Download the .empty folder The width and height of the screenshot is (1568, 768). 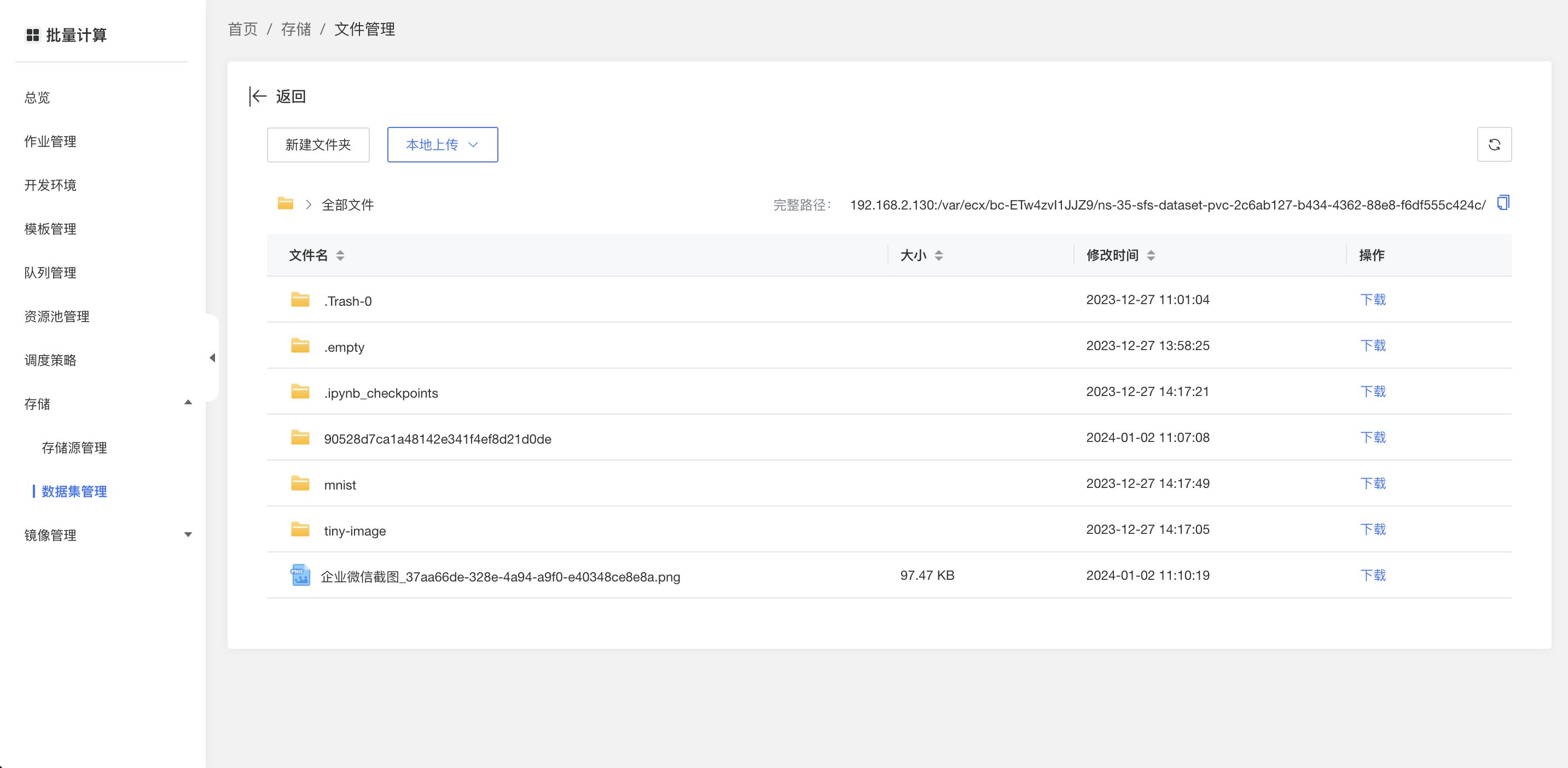coord(1373,346)
